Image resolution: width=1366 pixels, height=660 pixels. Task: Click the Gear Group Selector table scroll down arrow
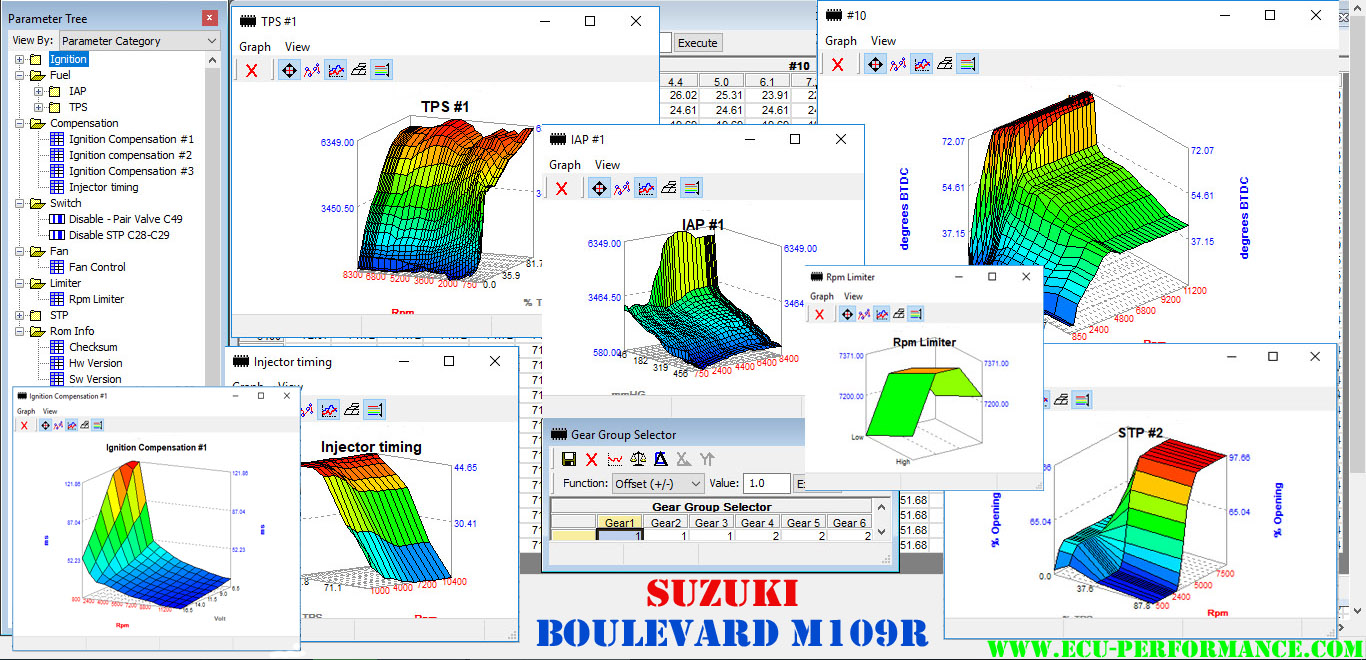point(881,534)
